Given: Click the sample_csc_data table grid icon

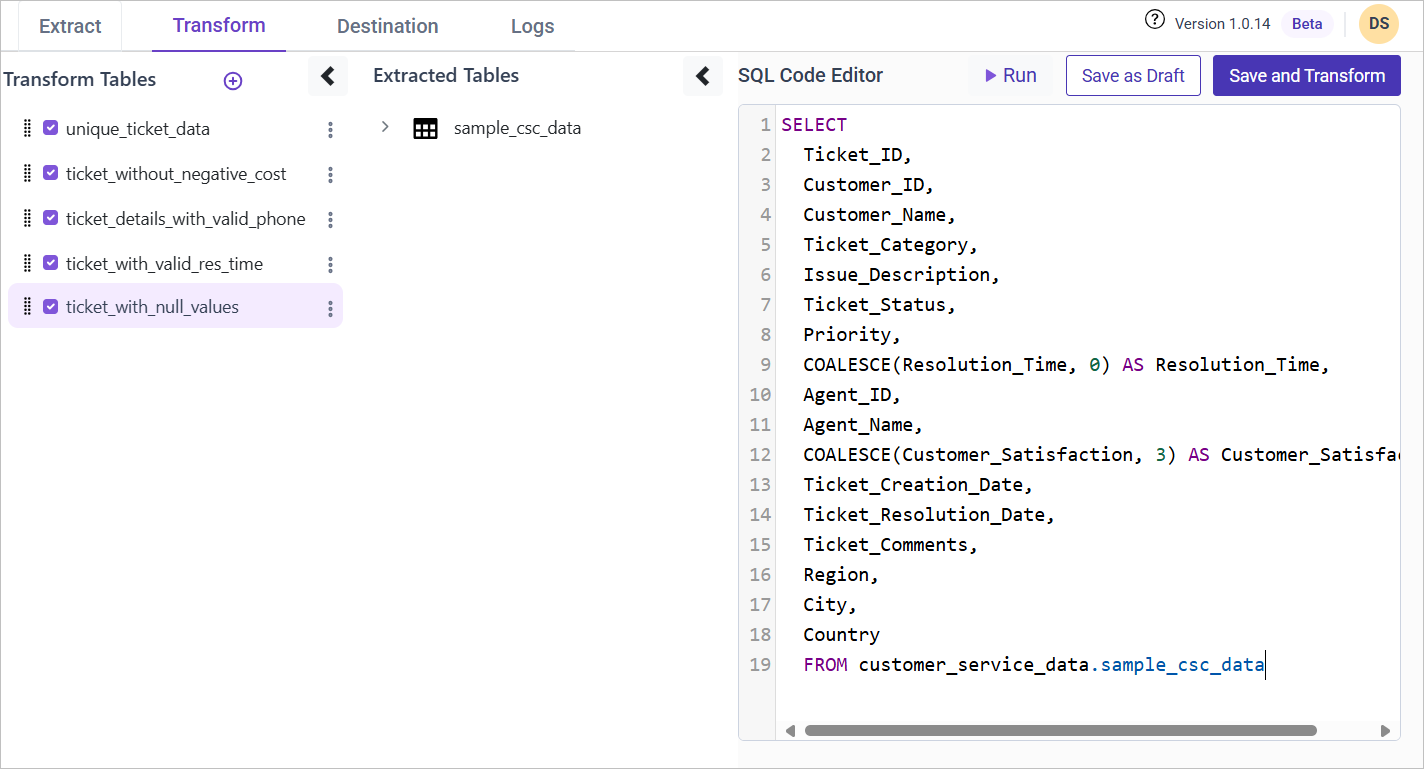Looking at the screenshot, I should [425, 129].
